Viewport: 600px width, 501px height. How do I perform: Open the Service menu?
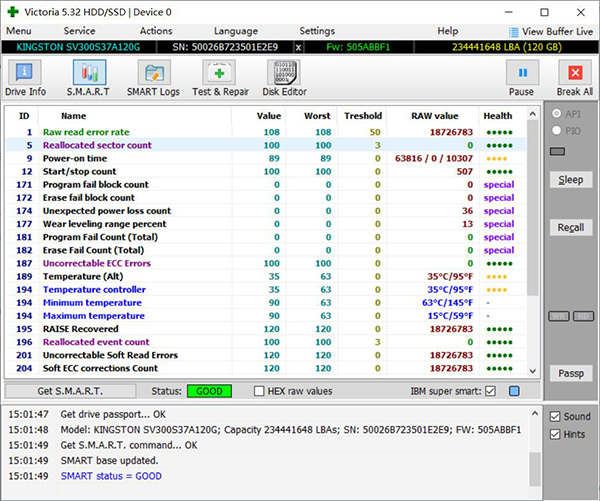point(79,31)
